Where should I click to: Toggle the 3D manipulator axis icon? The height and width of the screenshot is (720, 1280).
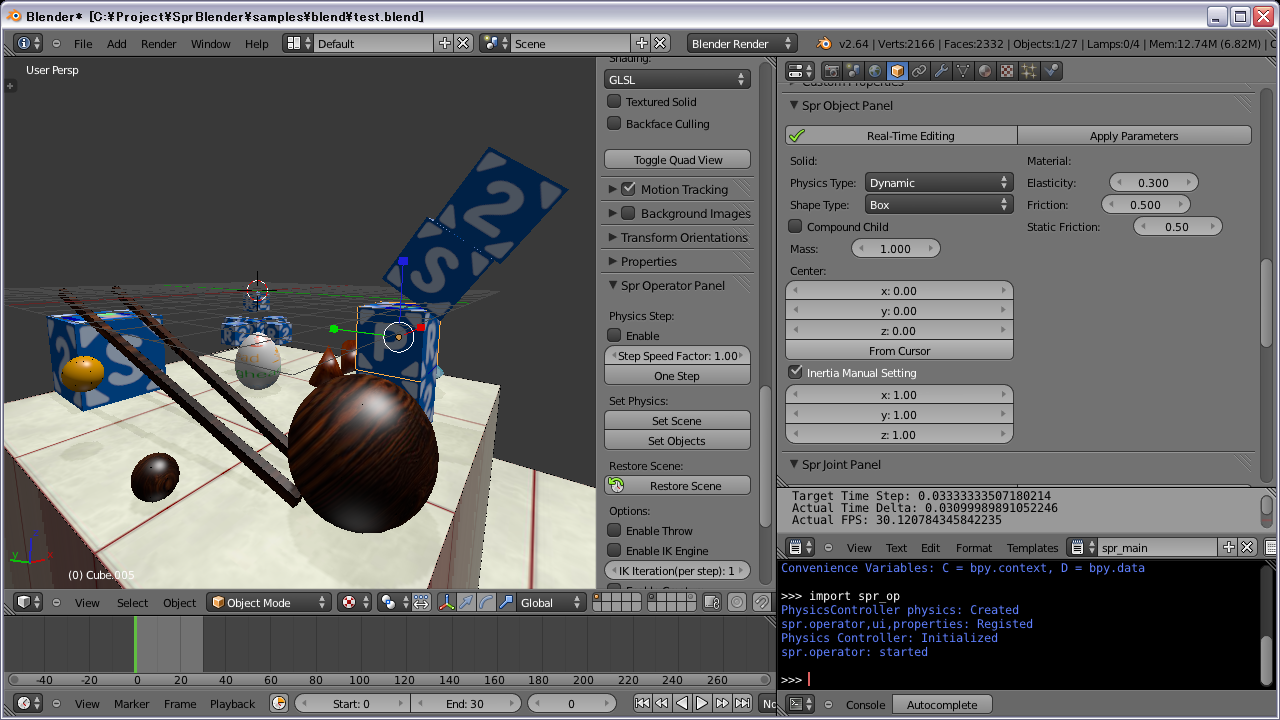[445, 602]
